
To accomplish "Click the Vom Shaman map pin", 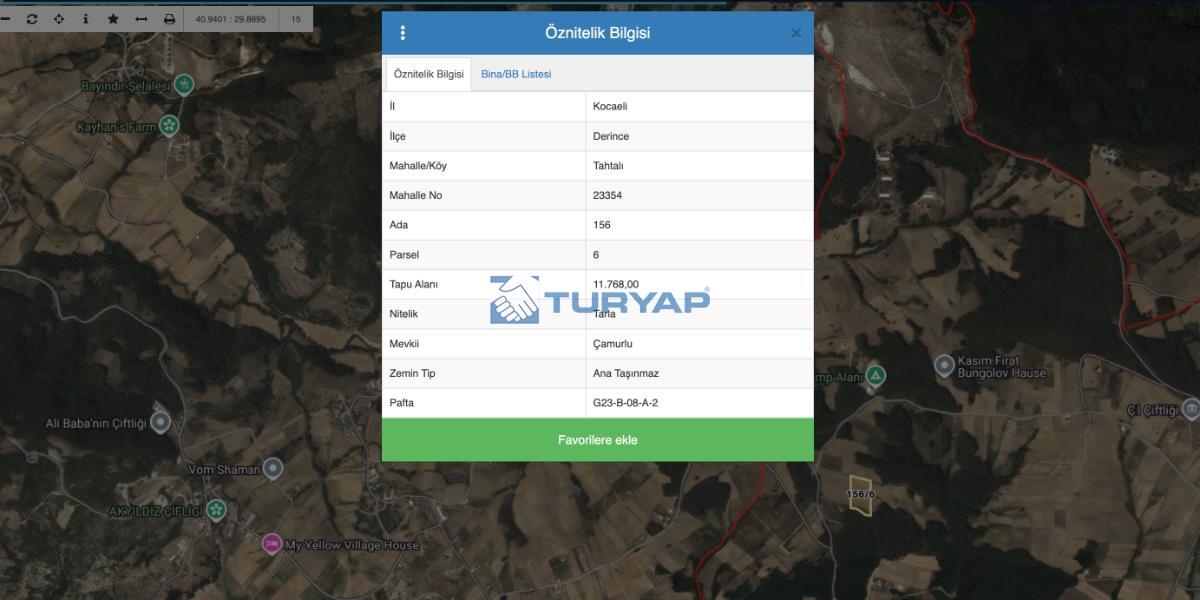I will (x=274, y=468).
